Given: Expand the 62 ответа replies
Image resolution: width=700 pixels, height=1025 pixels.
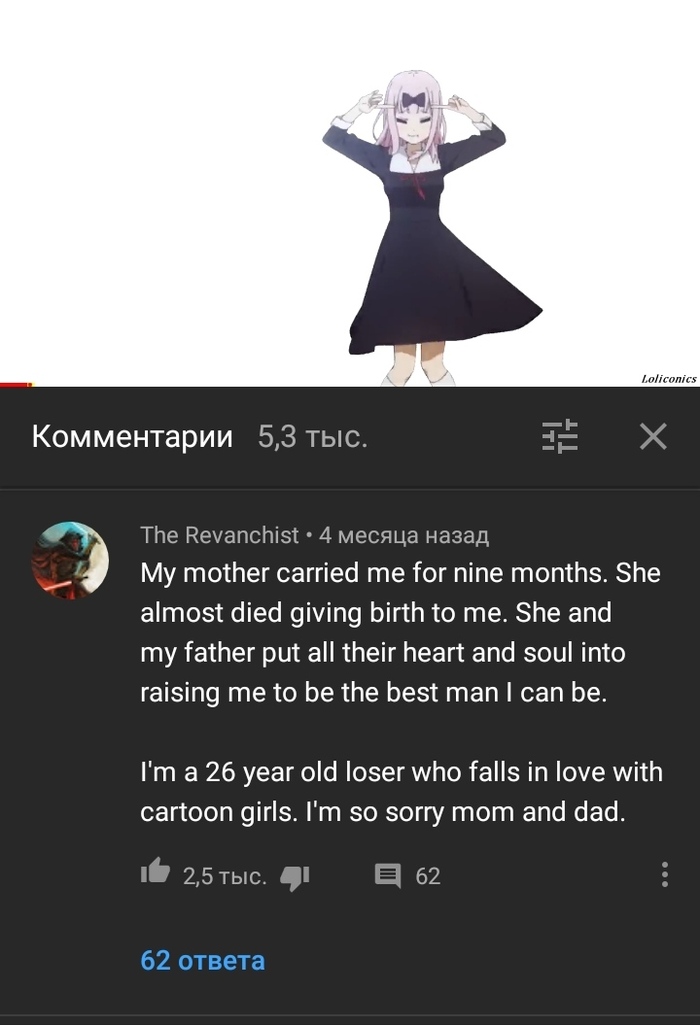Looking at the screenshot, I should tap(203, 960).
